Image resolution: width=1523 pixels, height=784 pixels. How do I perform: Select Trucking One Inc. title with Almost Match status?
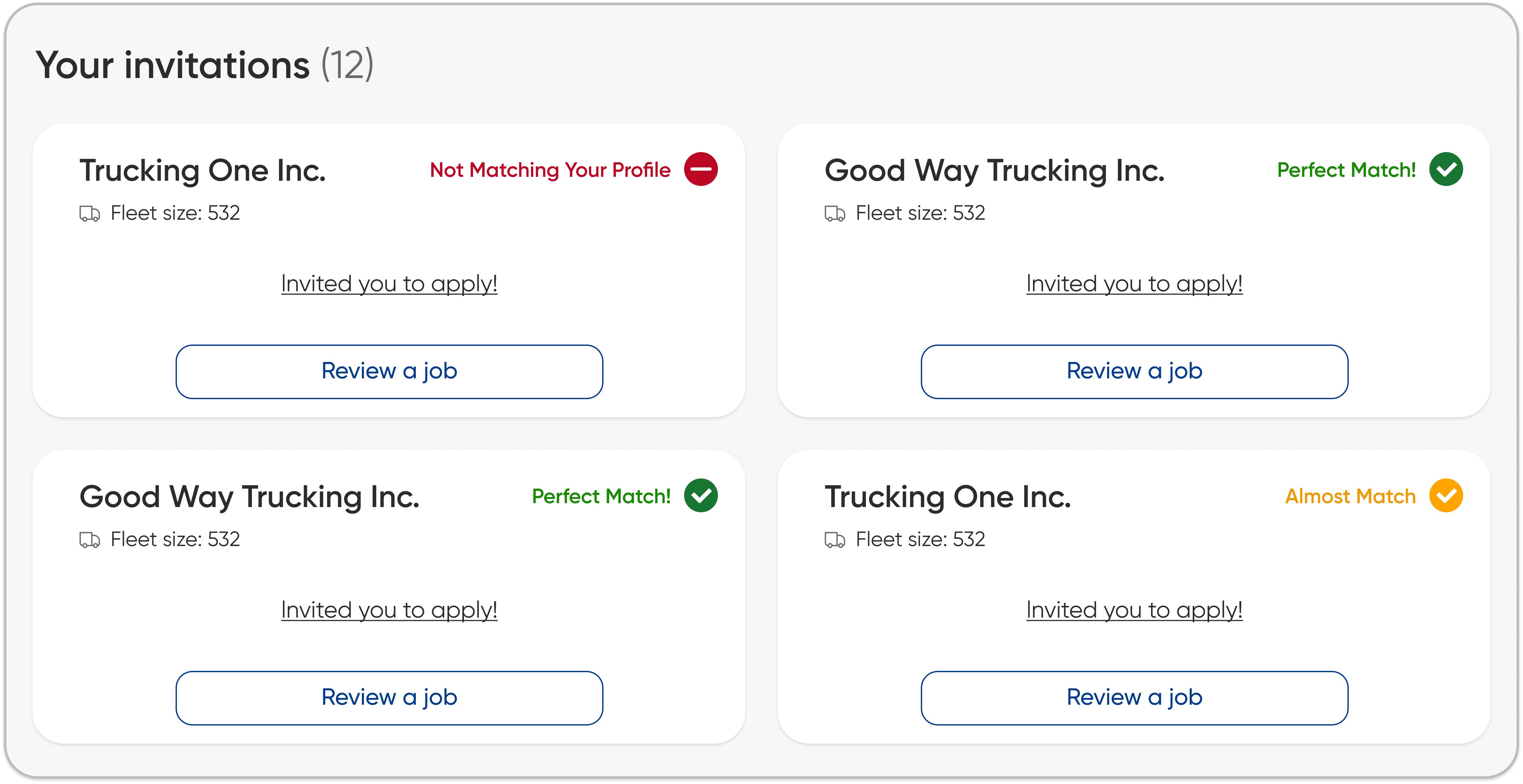coord(948,497)
